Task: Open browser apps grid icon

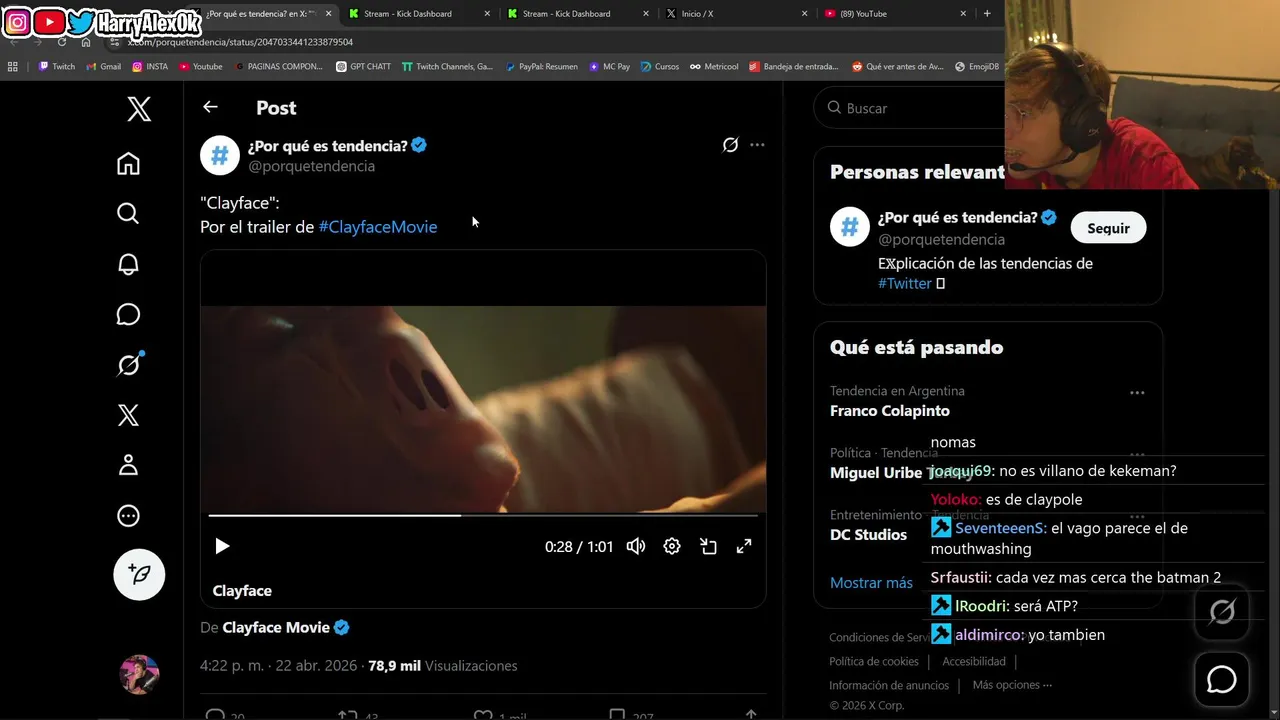Action: pos(13,67)
